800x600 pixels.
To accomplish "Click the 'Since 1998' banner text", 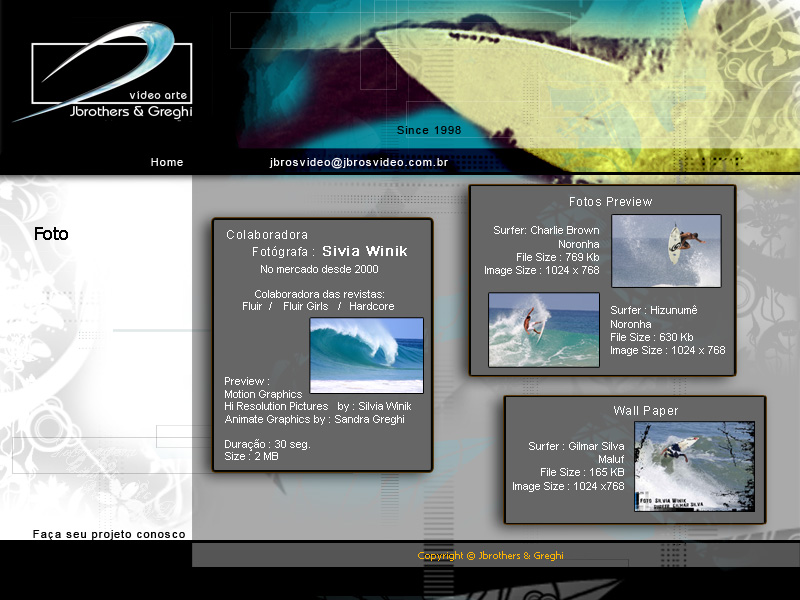I will tap(429, 130).
